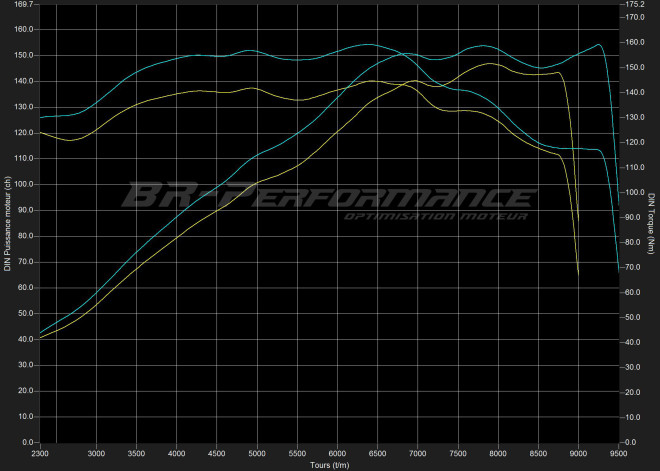Screen dimensions: 660x471
Task: Pick the 6500 label on the RPM axis
Action: 379,453
